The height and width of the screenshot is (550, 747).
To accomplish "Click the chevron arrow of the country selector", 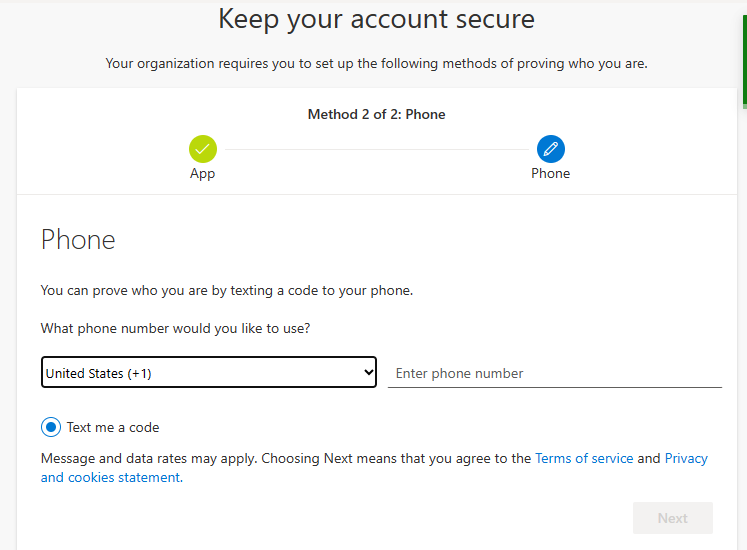I will tap(368, 372).
